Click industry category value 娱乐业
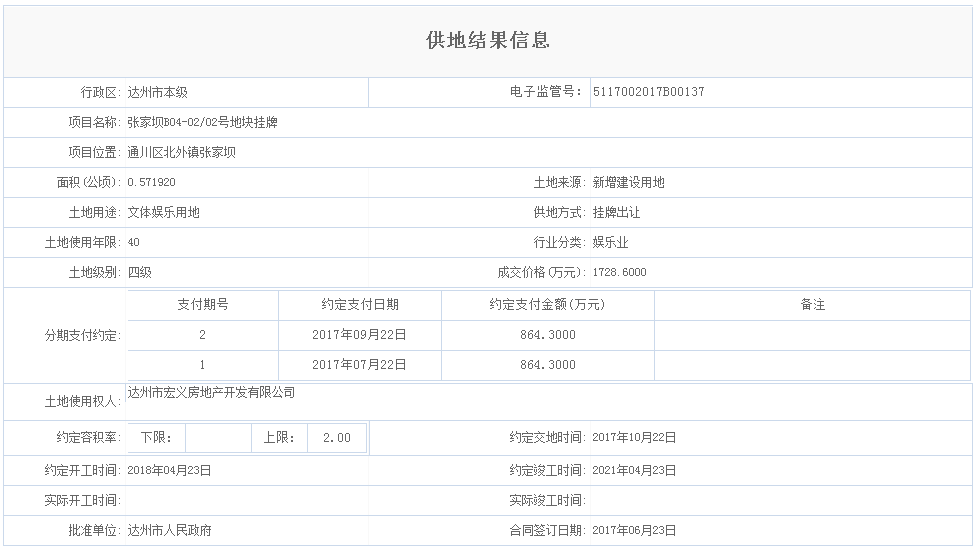This screenshot has width=974, height=548. [611, 242]
